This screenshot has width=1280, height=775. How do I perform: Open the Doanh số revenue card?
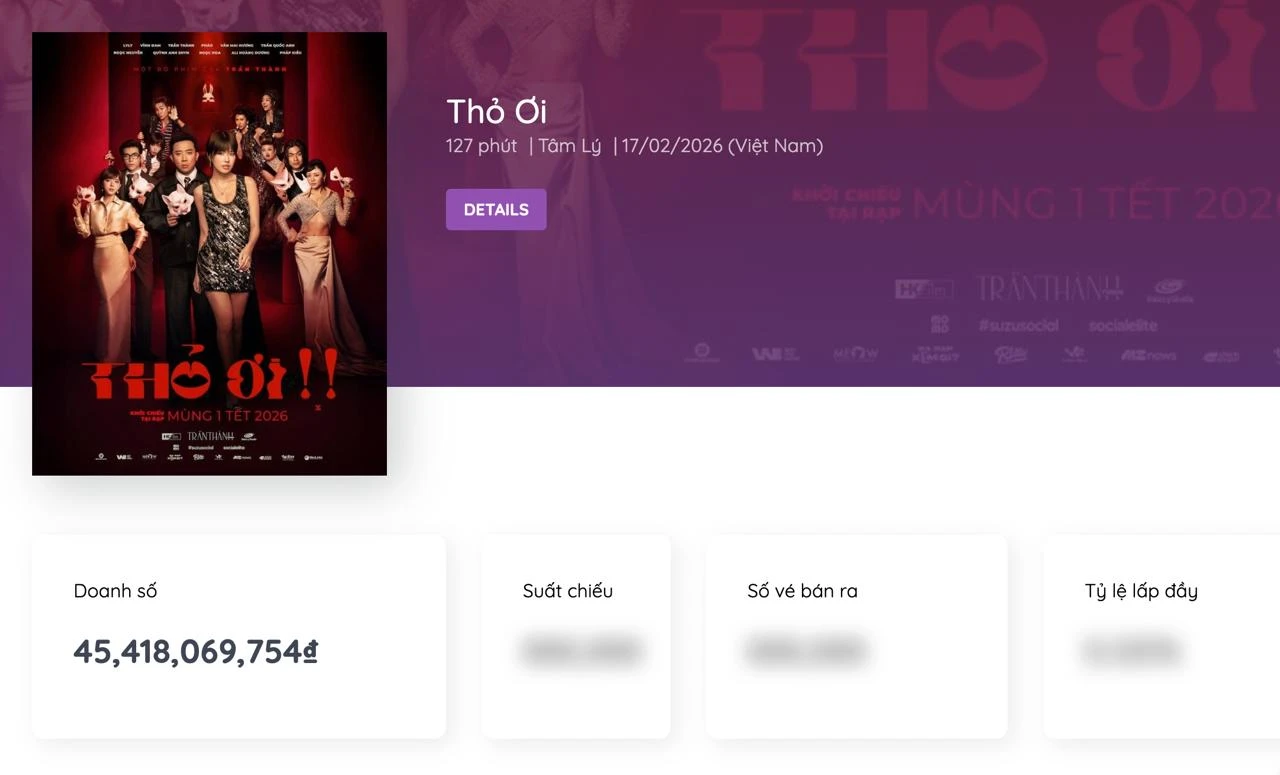(239, 637)
